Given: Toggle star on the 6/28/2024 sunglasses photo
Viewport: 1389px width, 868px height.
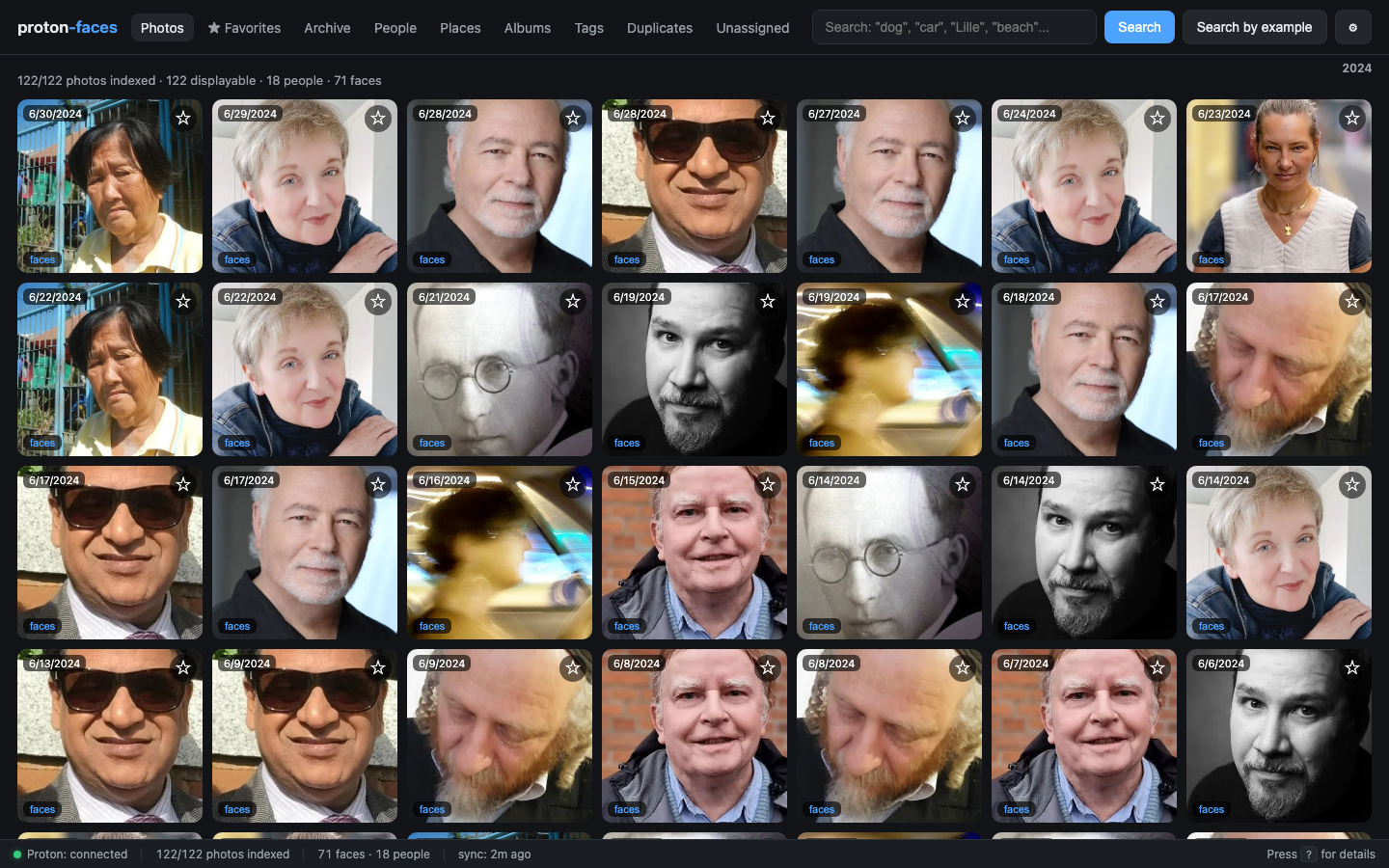Looking at the screenshot, I should pos(768,118).
